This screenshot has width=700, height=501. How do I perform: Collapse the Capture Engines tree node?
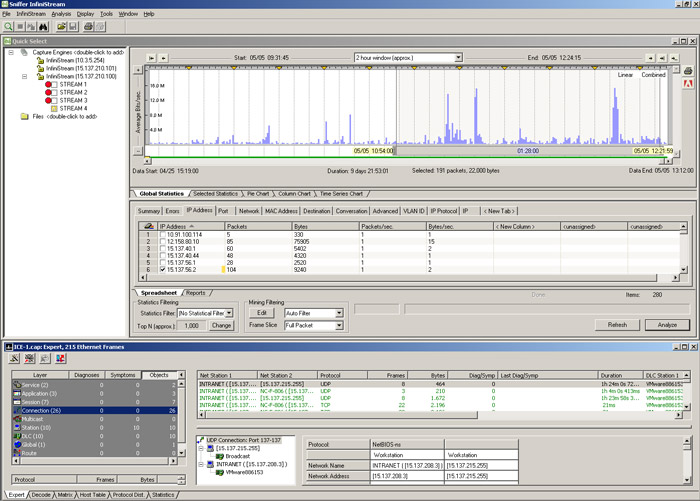coord(11,52)
